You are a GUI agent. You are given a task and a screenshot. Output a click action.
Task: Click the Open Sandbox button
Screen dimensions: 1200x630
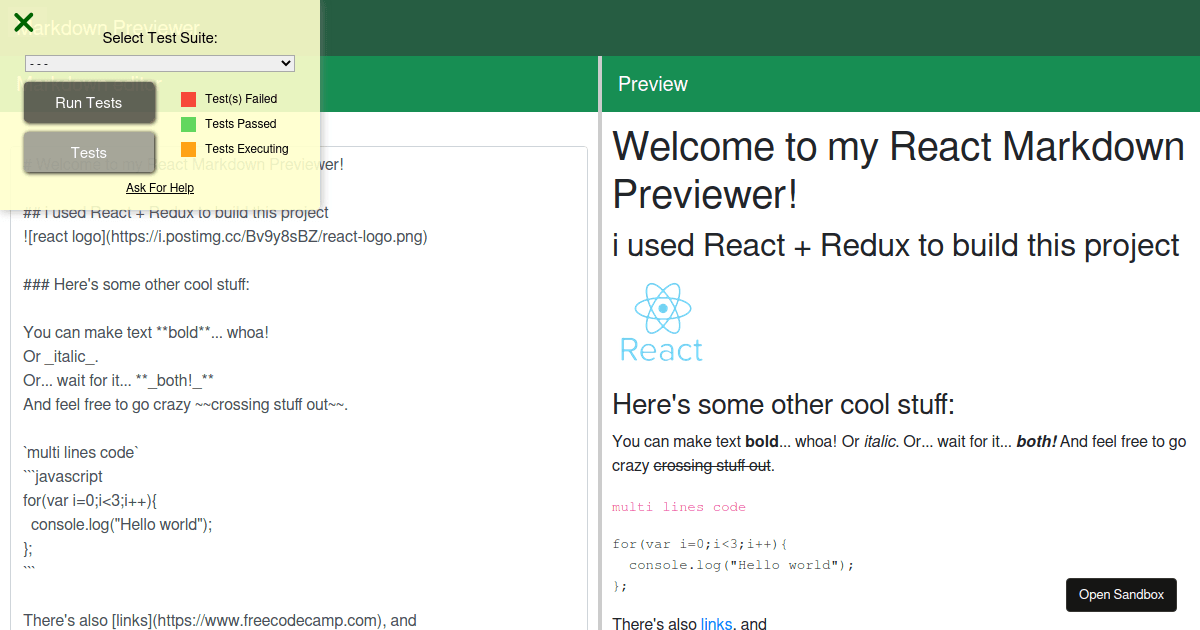point(1121,594)
